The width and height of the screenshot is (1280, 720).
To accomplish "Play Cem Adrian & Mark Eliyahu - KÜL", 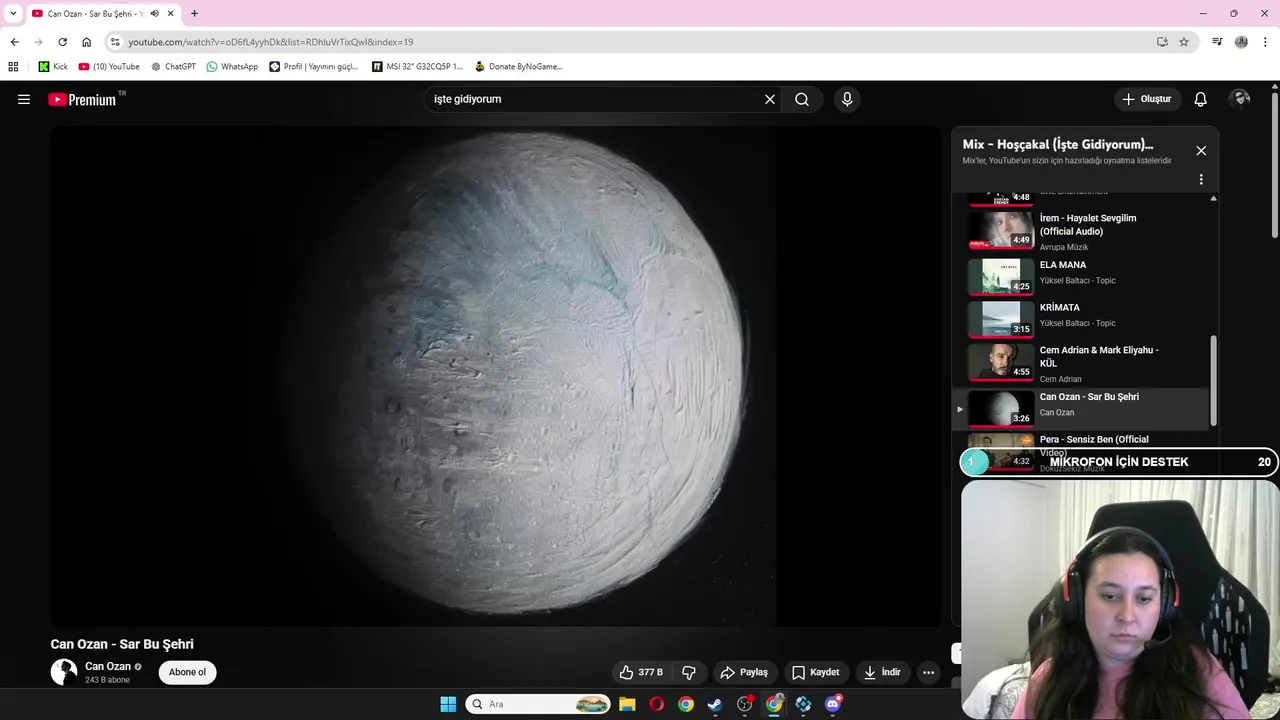I will coord(1086,363).
